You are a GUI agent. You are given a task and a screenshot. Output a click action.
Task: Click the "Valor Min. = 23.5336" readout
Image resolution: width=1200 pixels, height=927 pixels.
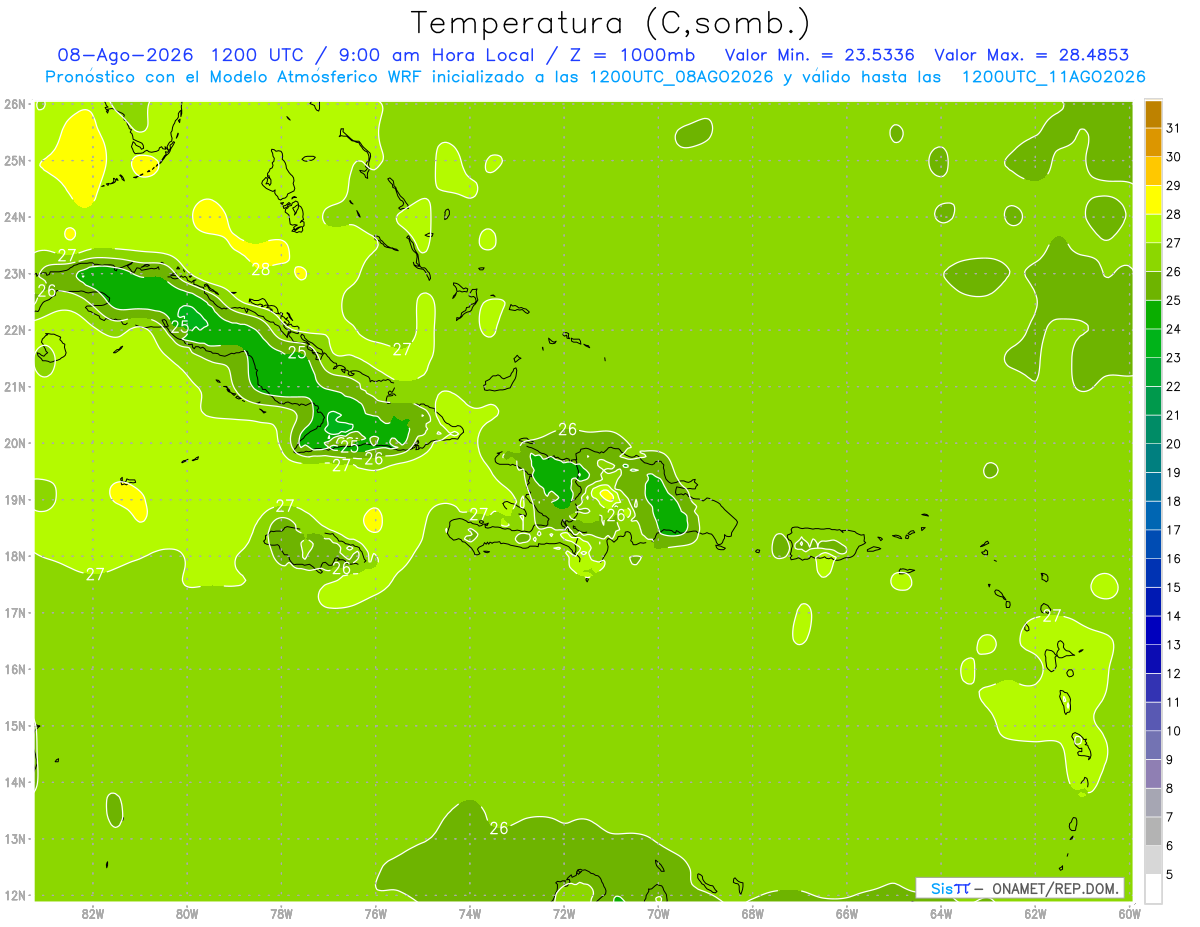[821, 55]
